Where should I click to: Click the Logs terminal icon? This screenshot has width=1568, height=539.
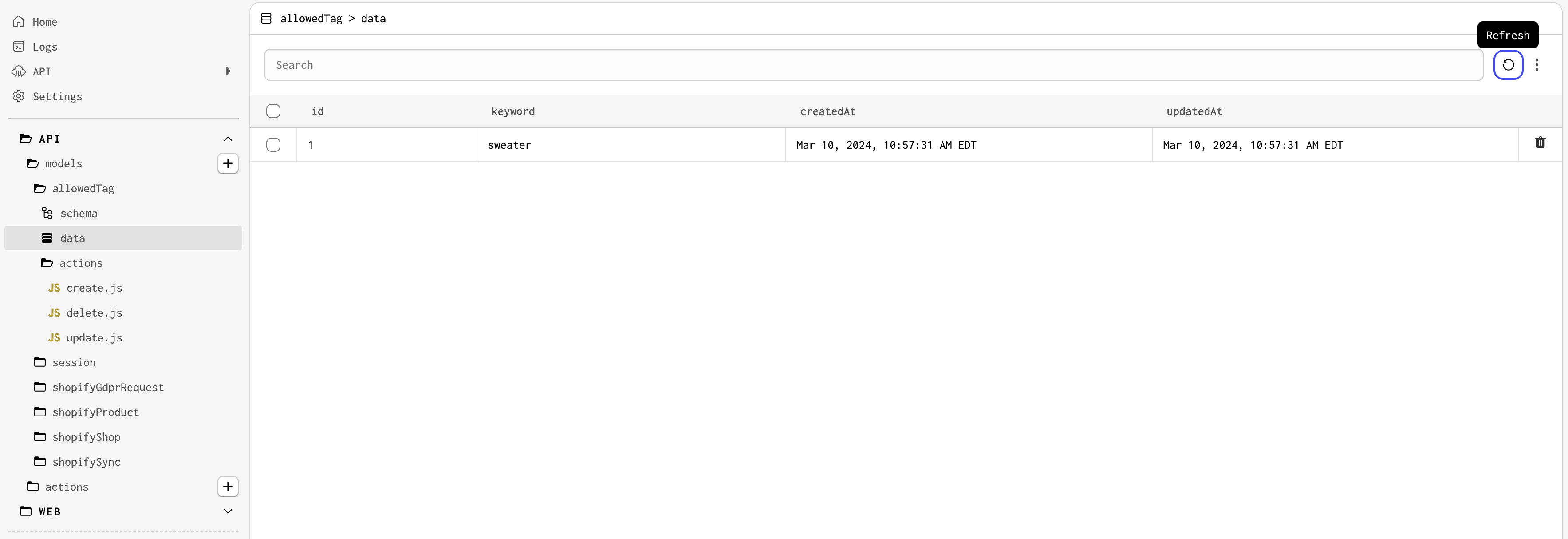coord(19,47)
